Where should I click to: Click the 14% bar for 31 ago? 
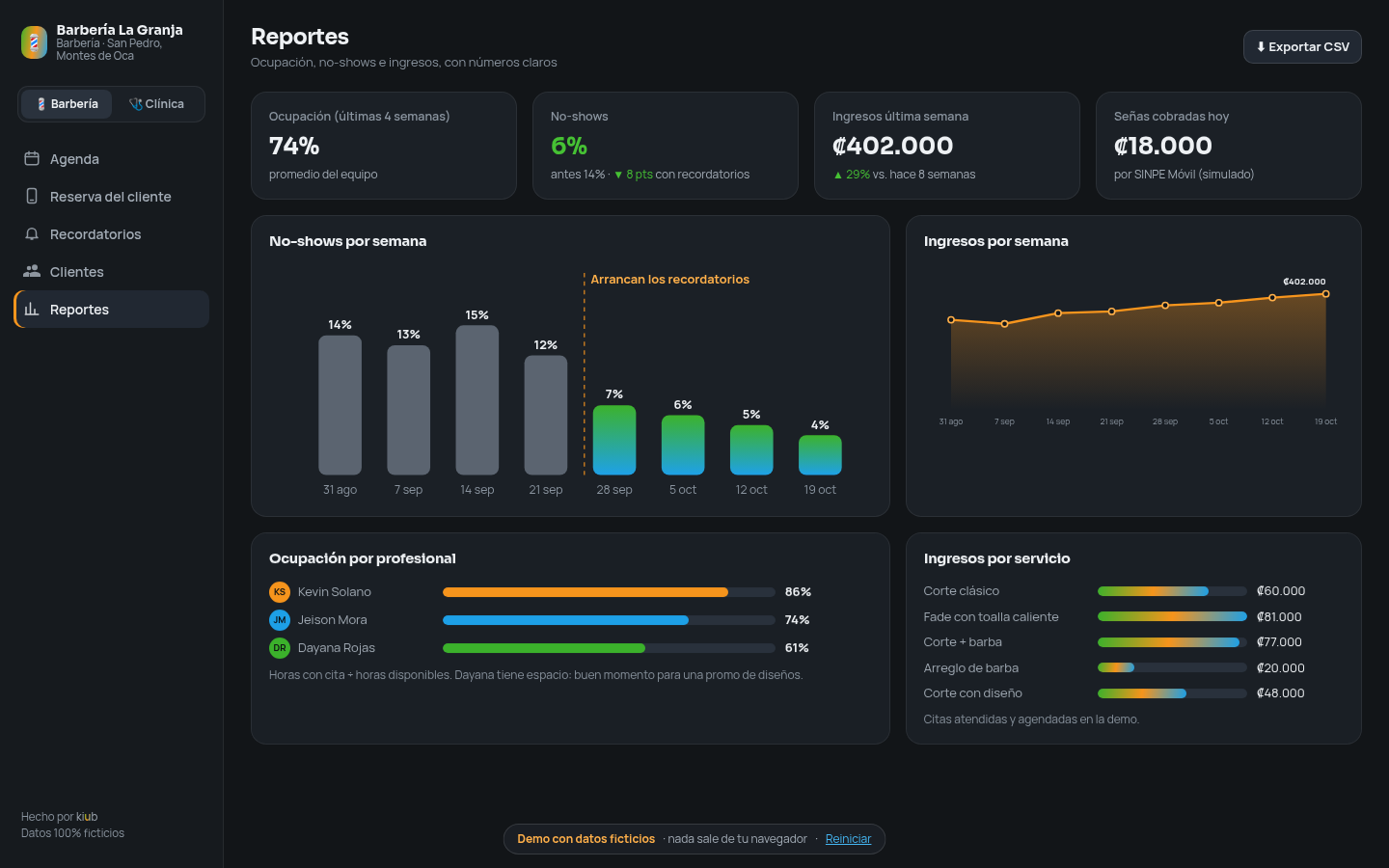tap(340, 405)
